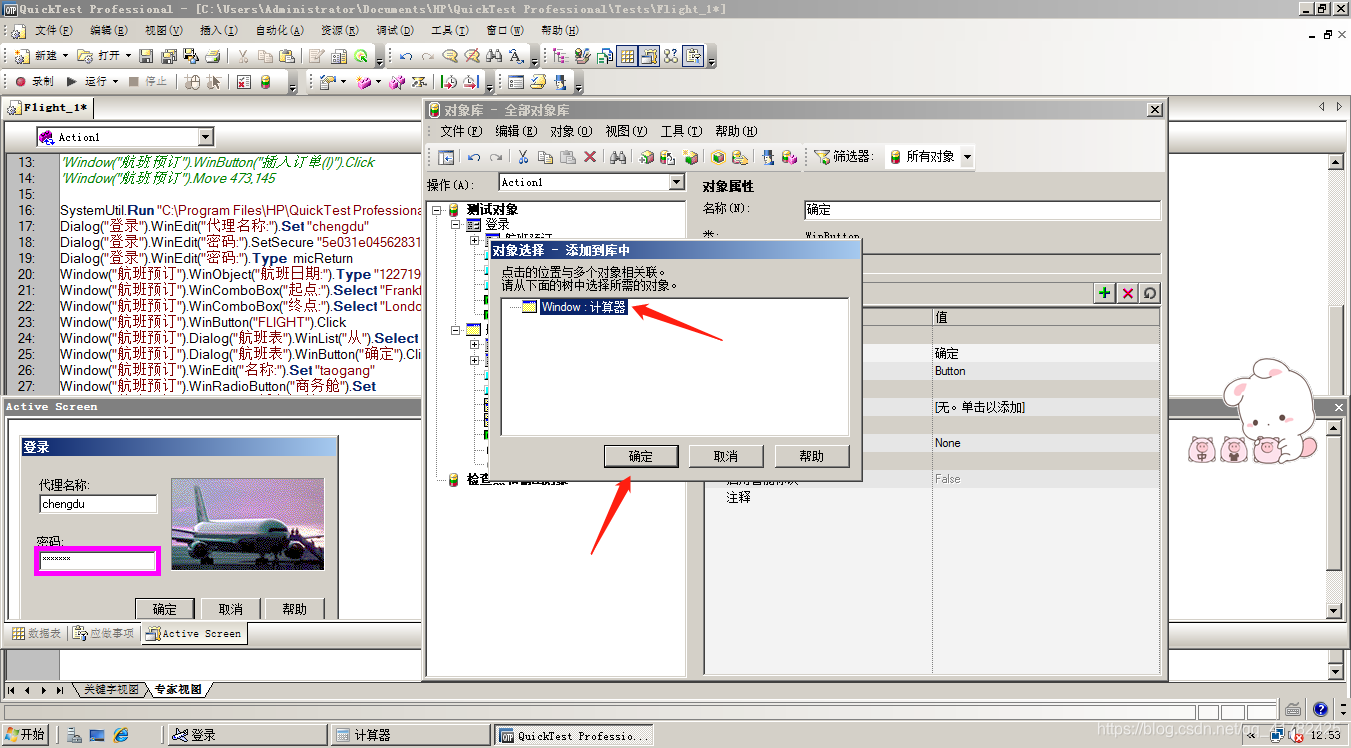Click the red X remove property icon
Screen dimensions: 1351x748
(x=1128, y=293)
